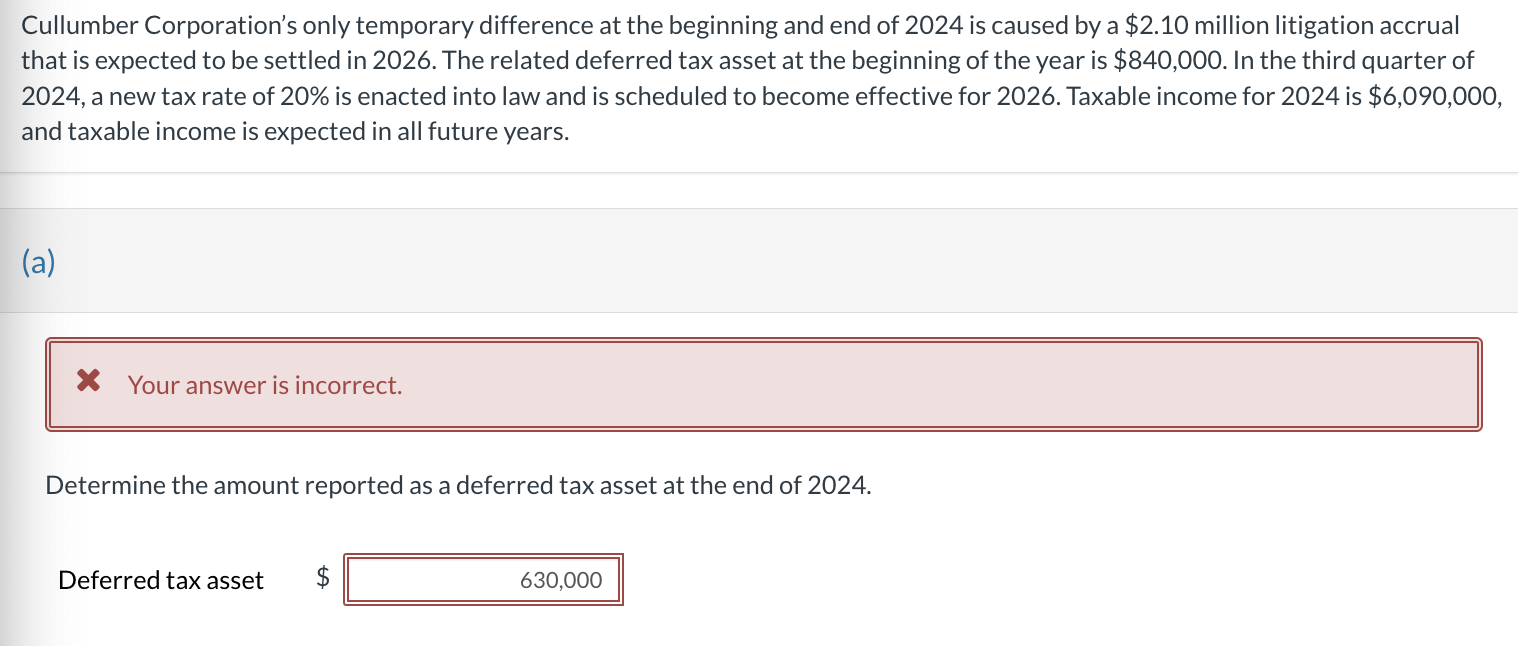This screenshot has height=646, width=1518.
Task: Select the answer input field showing 630,000
Action: [x=483, y=579]
